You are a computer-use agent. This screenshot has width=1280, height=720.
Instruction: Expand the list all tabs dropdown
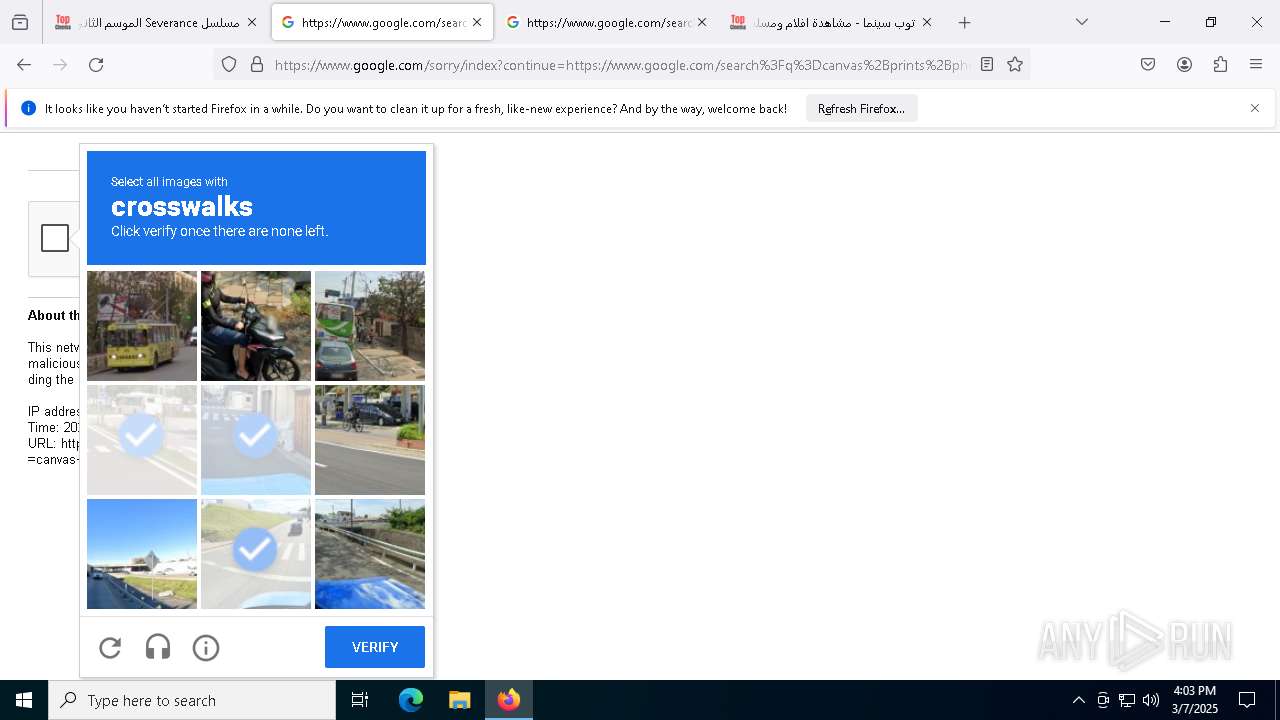point(1082,22)
